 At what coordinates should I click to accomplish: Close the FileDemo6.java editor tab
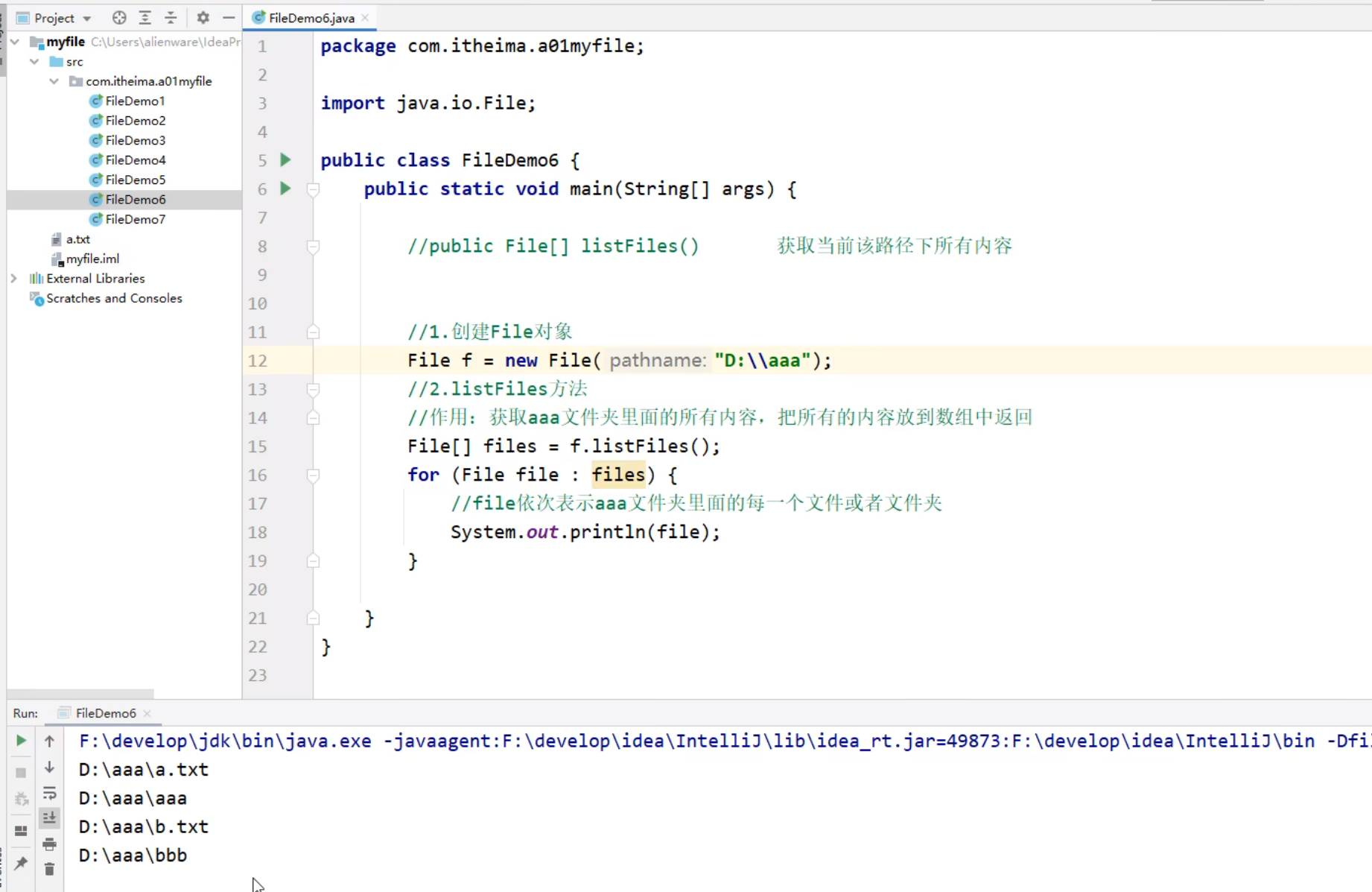pos(364,16)
